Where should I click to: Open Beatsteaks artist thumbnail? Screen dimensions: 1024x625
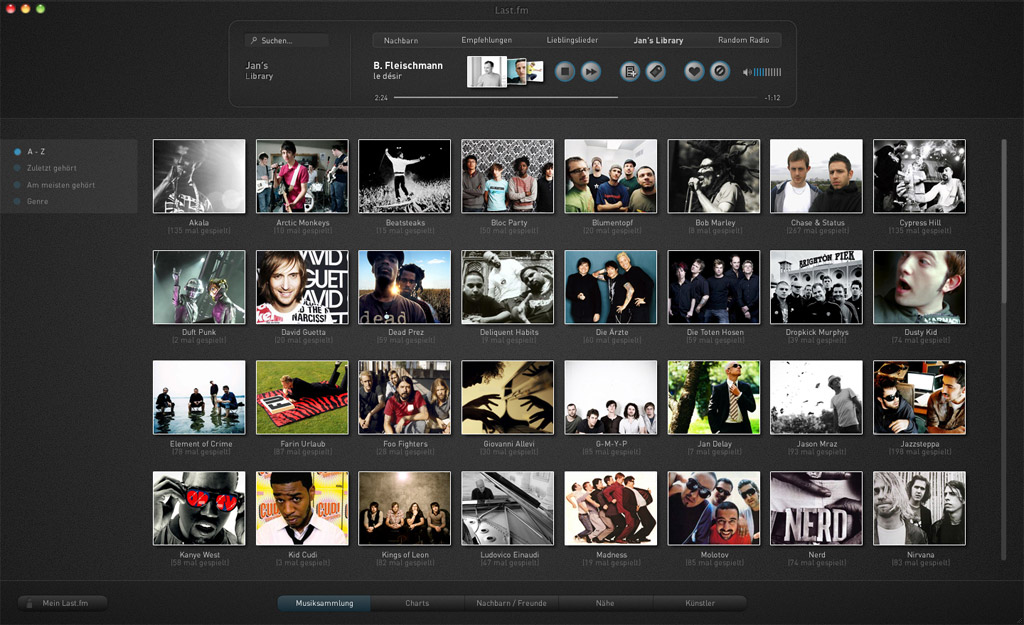[404, 176]
